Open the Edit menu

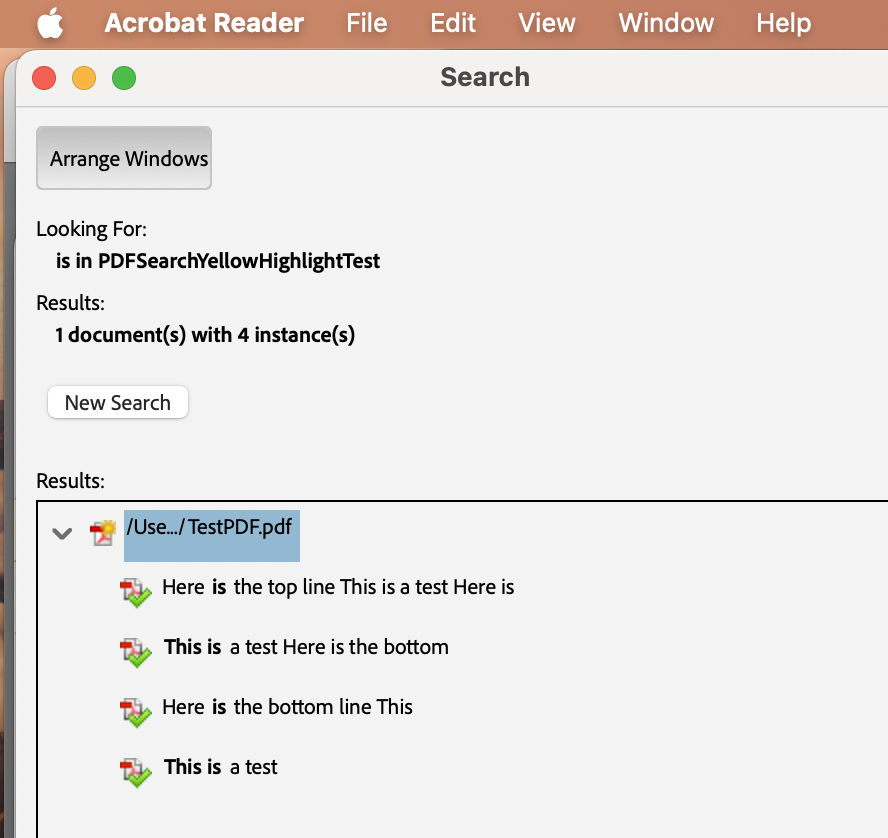pyautogui.click(x=452, y=23)
